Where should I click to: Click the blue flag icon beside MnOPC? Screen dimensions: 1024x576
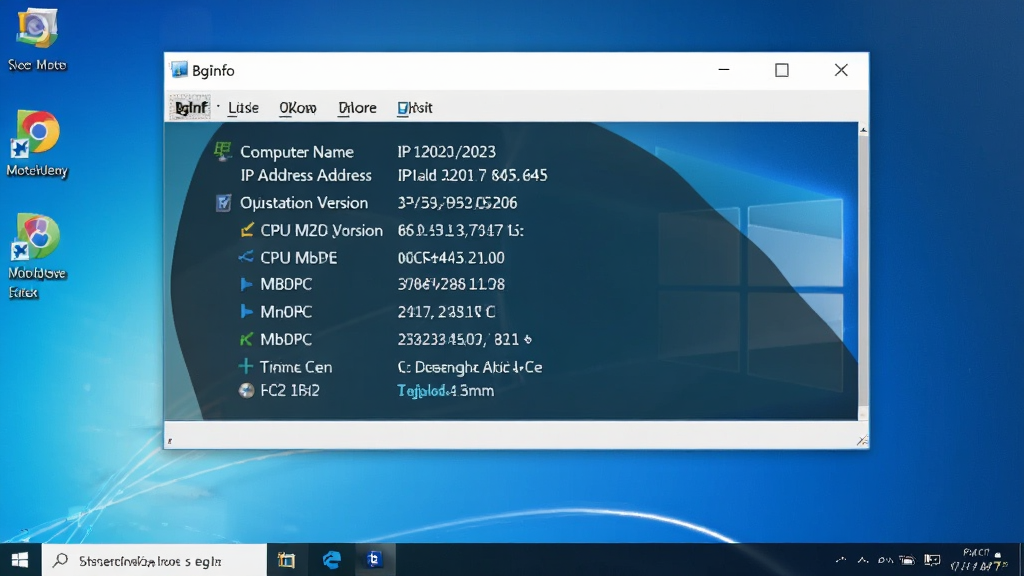click(x=246, y=312)
